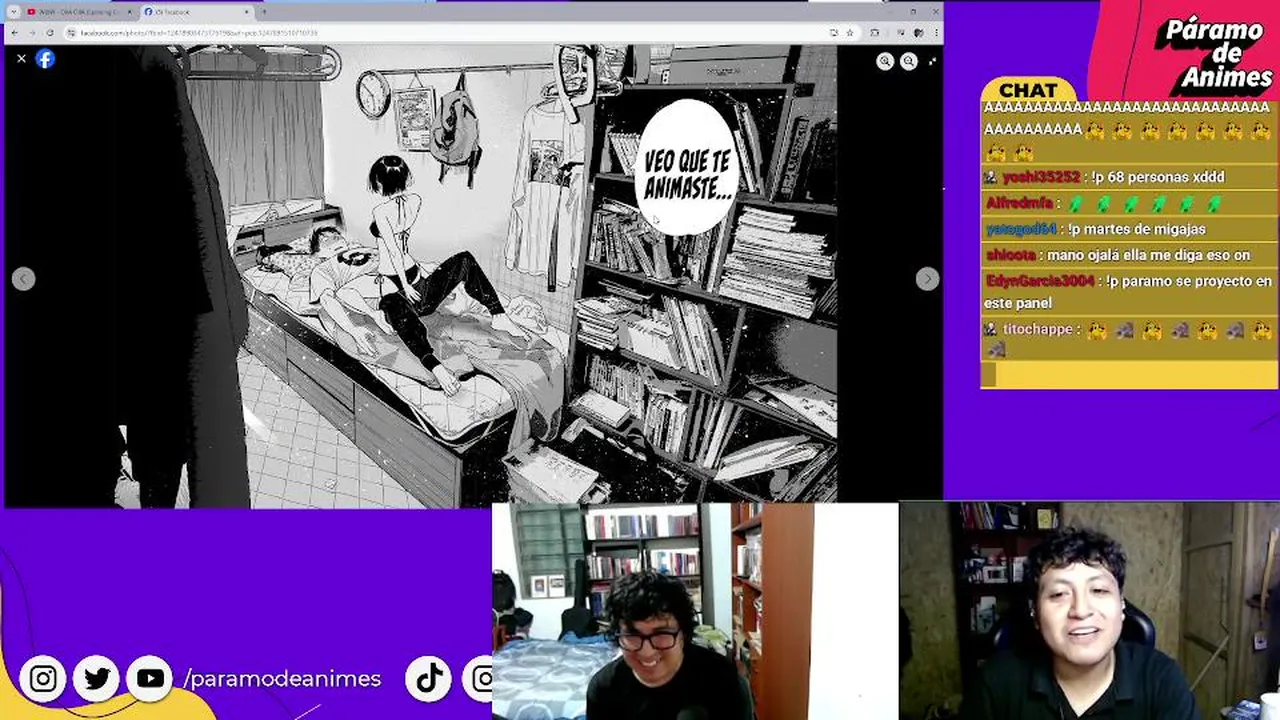Switch to the YouTube browser tab
Viewport: 1280px width, 720px height.
pos(79,11)
